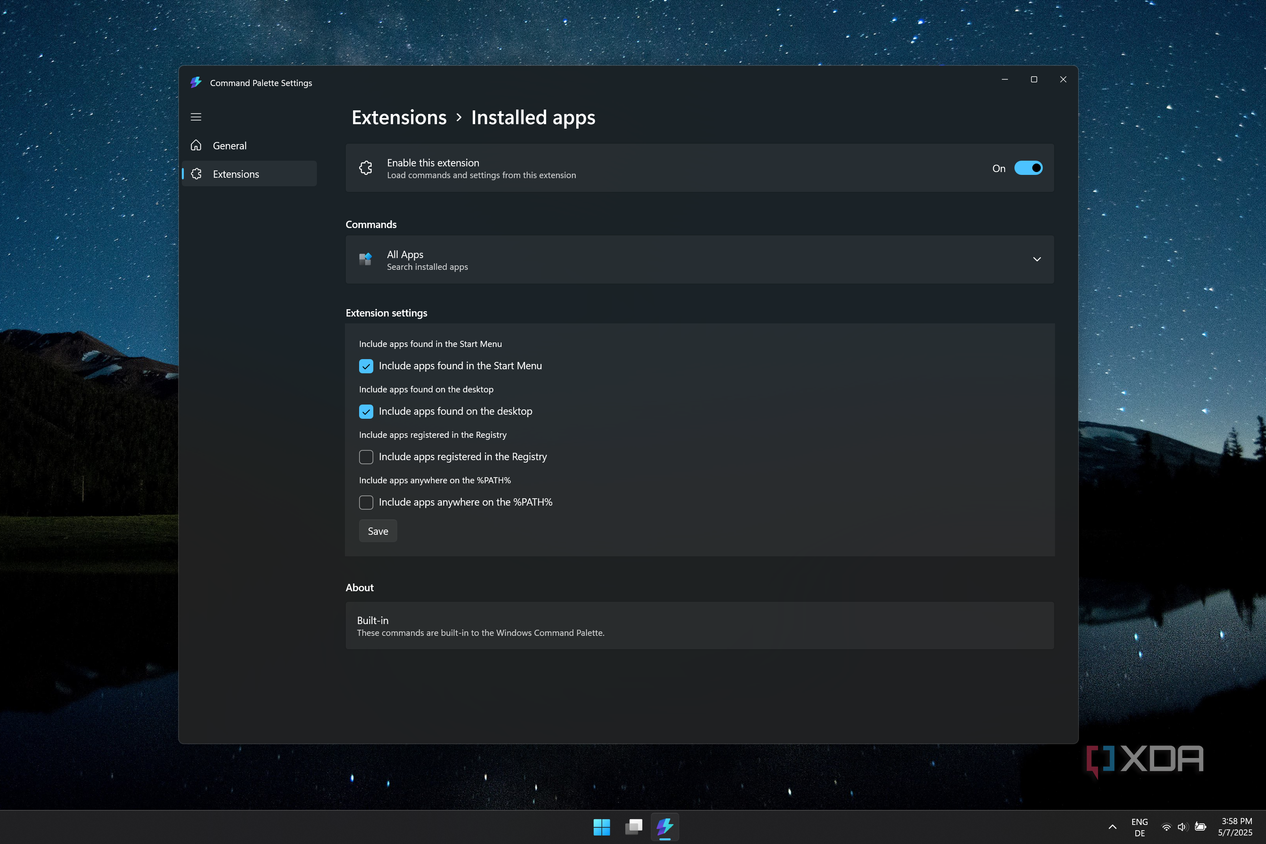
Task: Expand the All Apps command row
Action: (699, 259)
